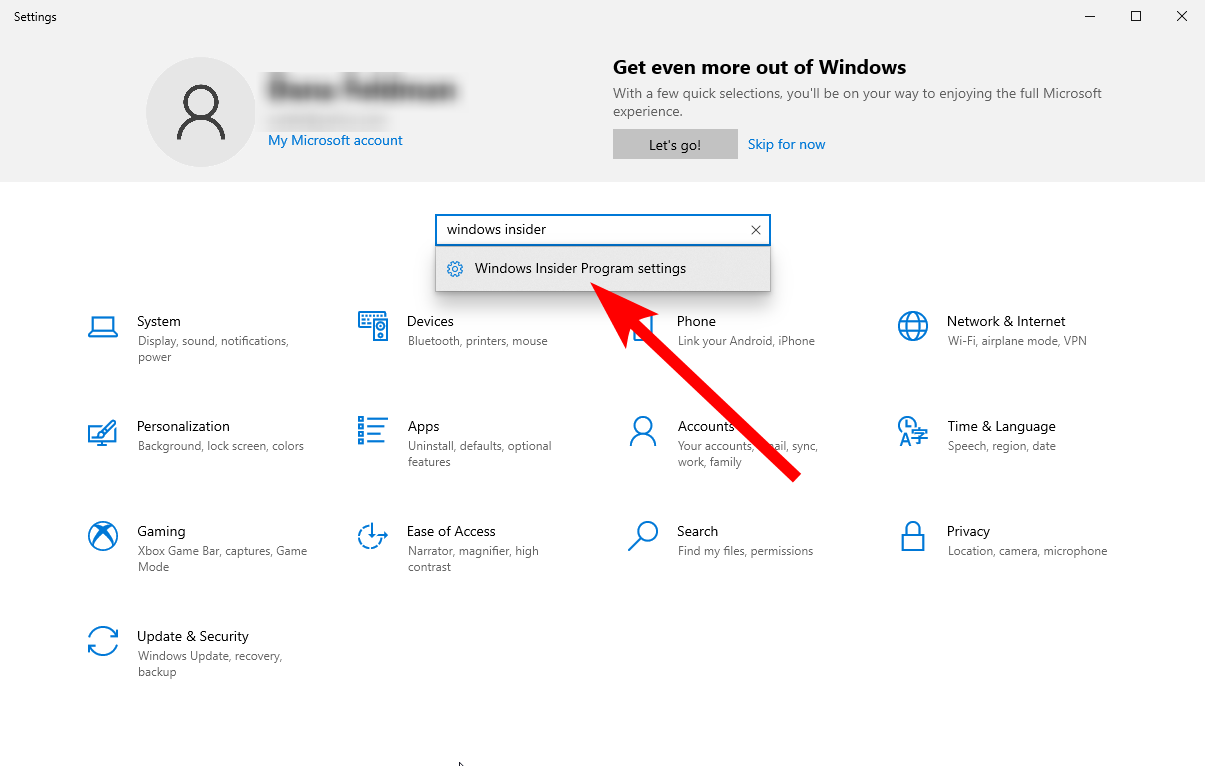The width and height of the screenshot is (1205, 766).
Task: Click the user profile avatar picture
Action: pos(201,112)
